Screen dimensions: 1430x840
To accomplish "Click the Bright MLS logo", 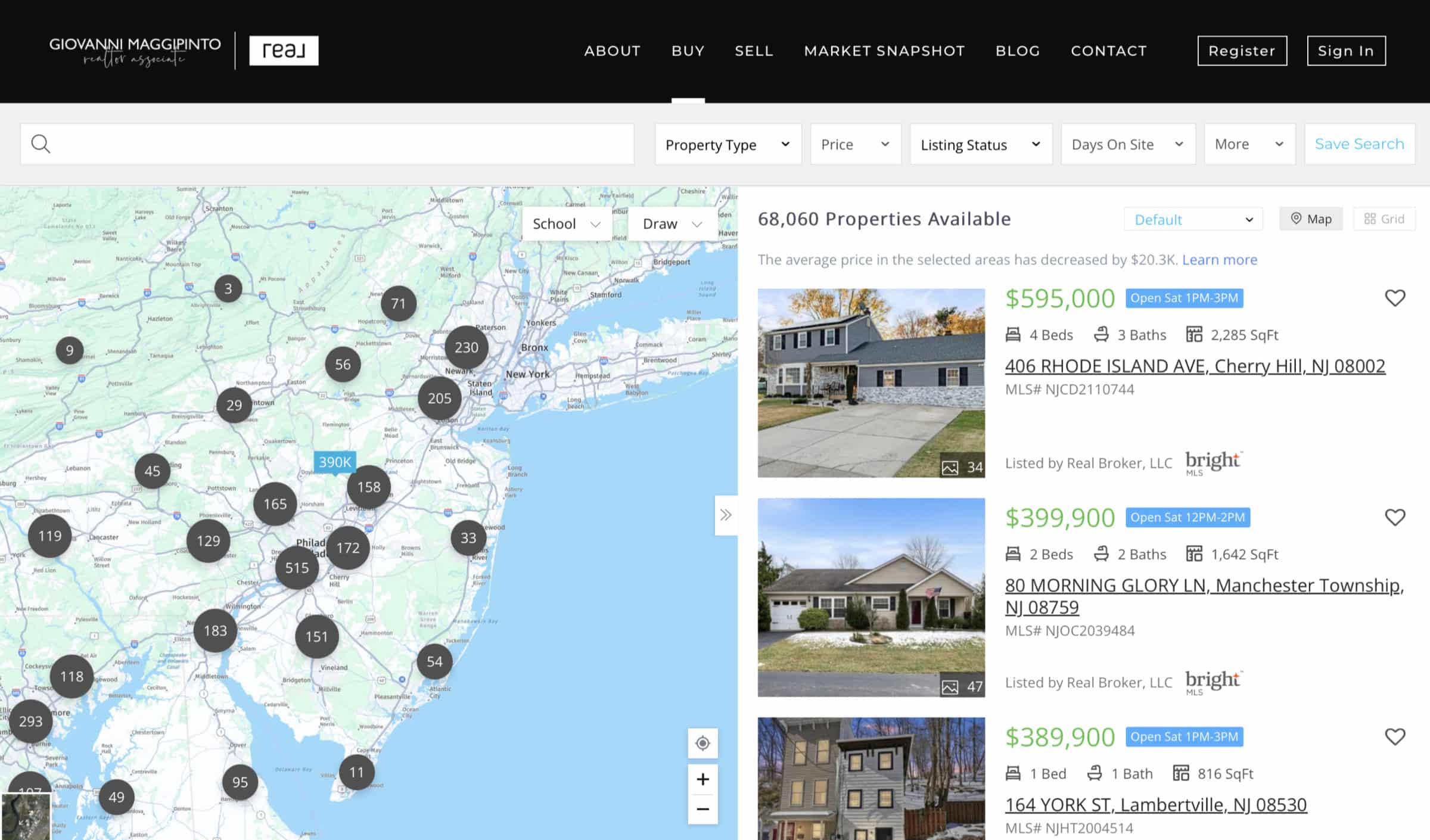I will point(1214,462).
